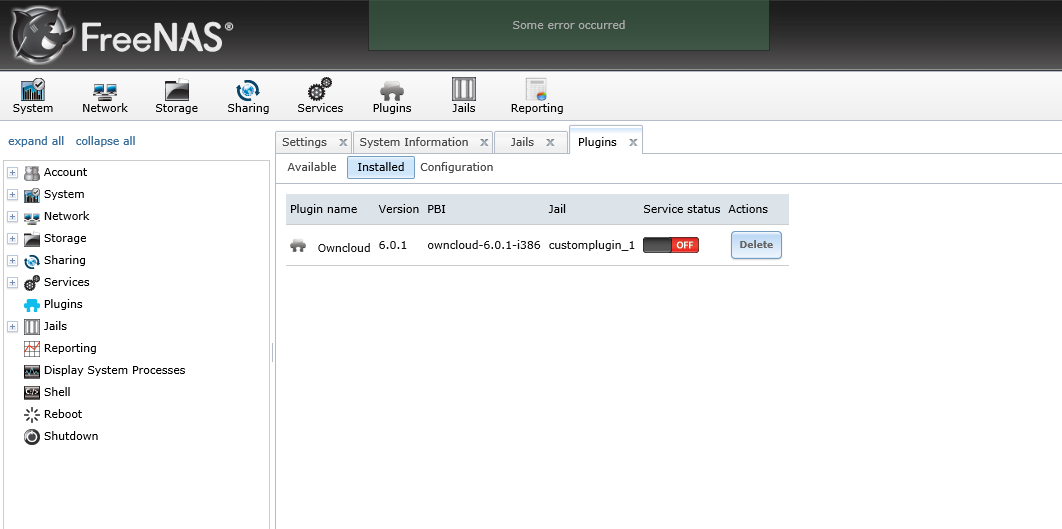Select Account icon in the tree

click(32, 173)
